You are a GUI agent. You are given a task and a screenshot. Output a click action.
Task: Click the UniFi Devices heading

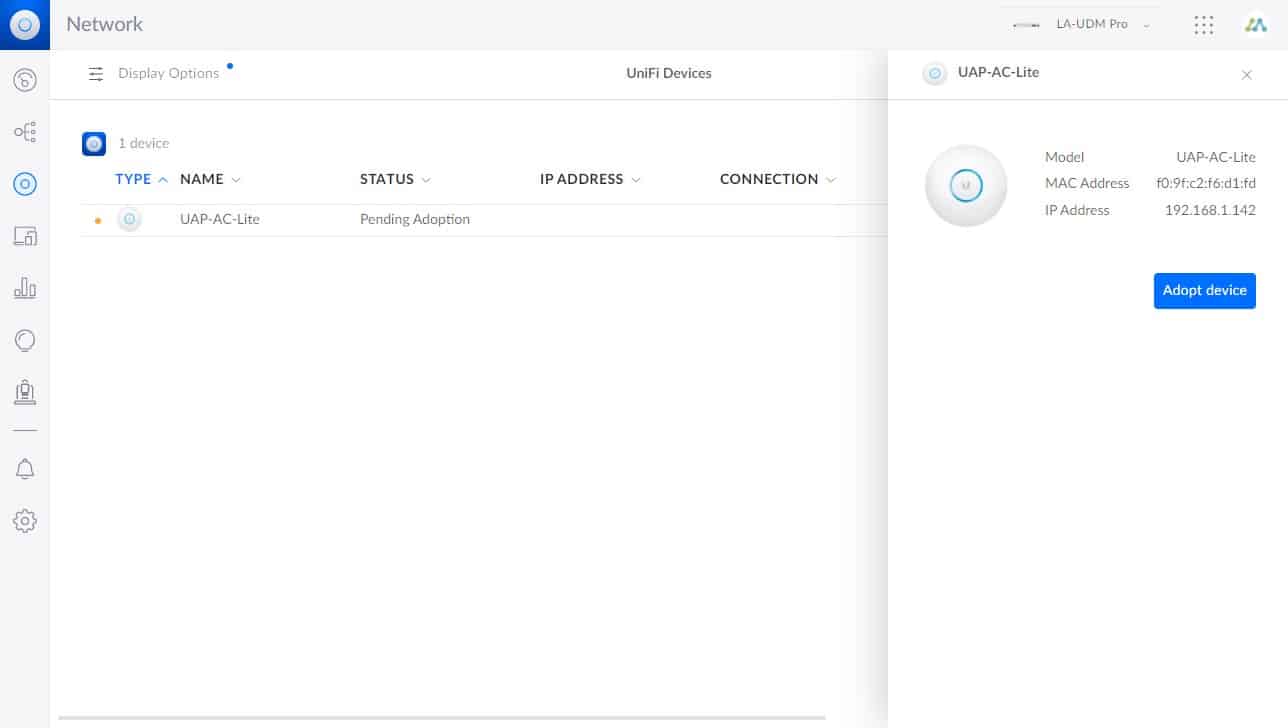click(668, 73)
